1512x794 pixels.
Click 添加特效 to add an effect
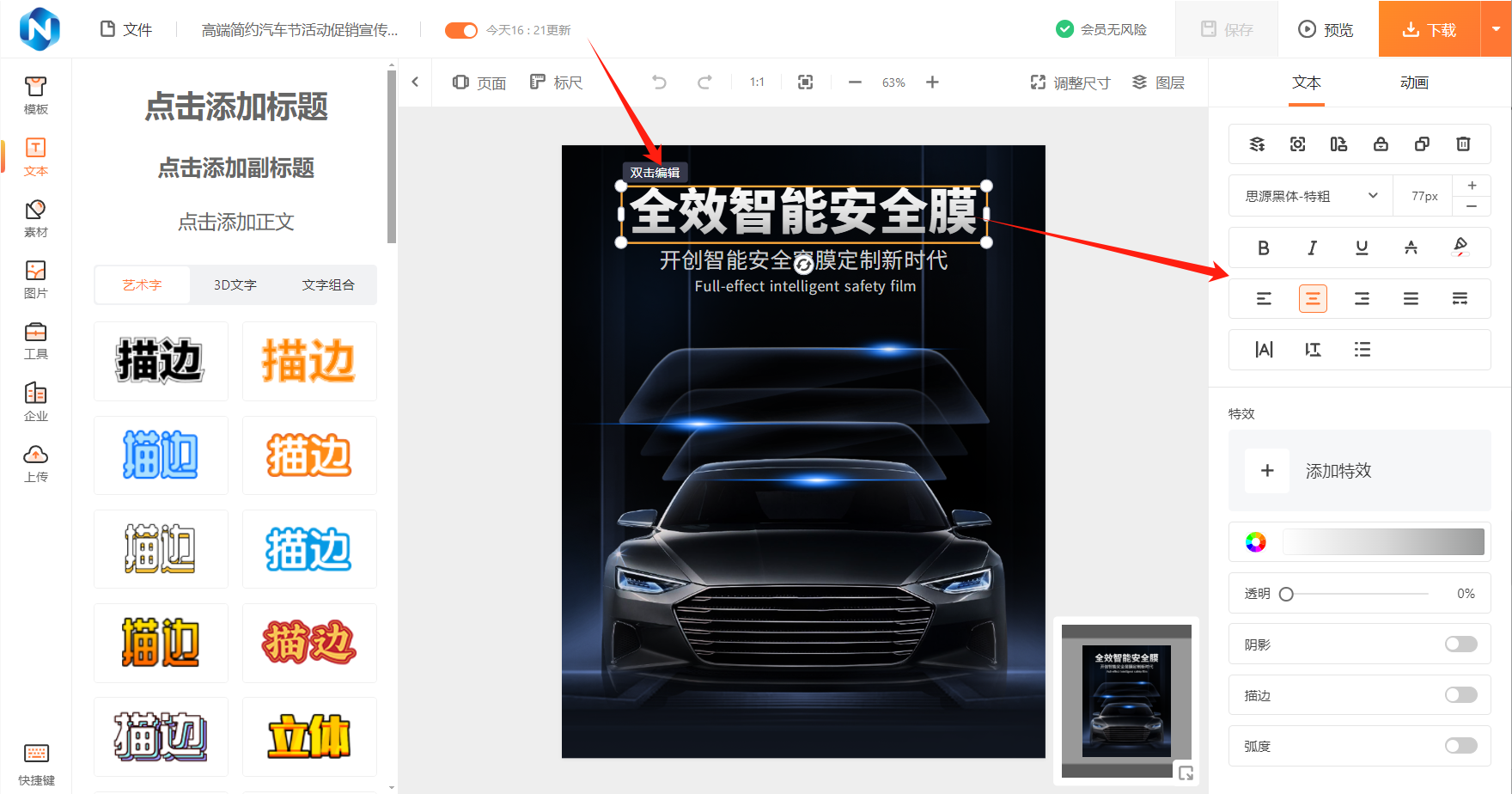point(1338,471)
